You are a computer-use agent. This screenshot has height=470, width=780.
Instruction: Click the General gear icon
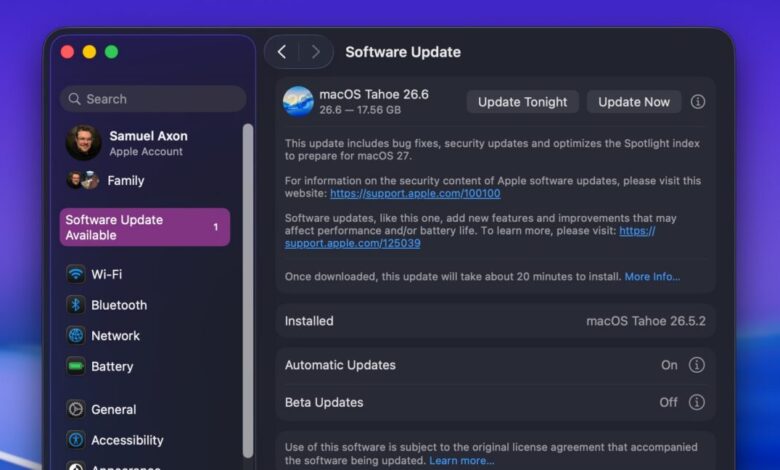click(x=76, y=409)
